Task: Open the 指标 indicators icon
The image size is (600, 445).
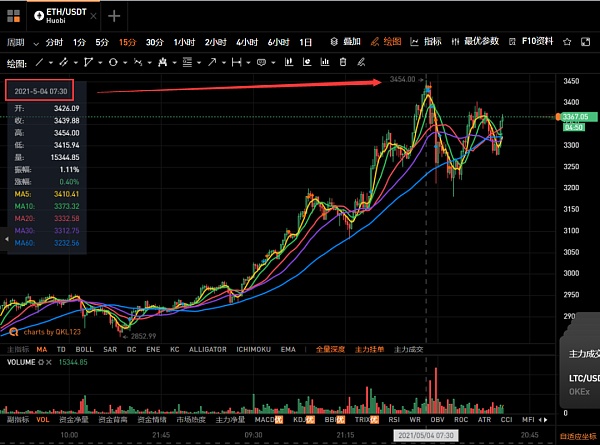Action: 426,42
